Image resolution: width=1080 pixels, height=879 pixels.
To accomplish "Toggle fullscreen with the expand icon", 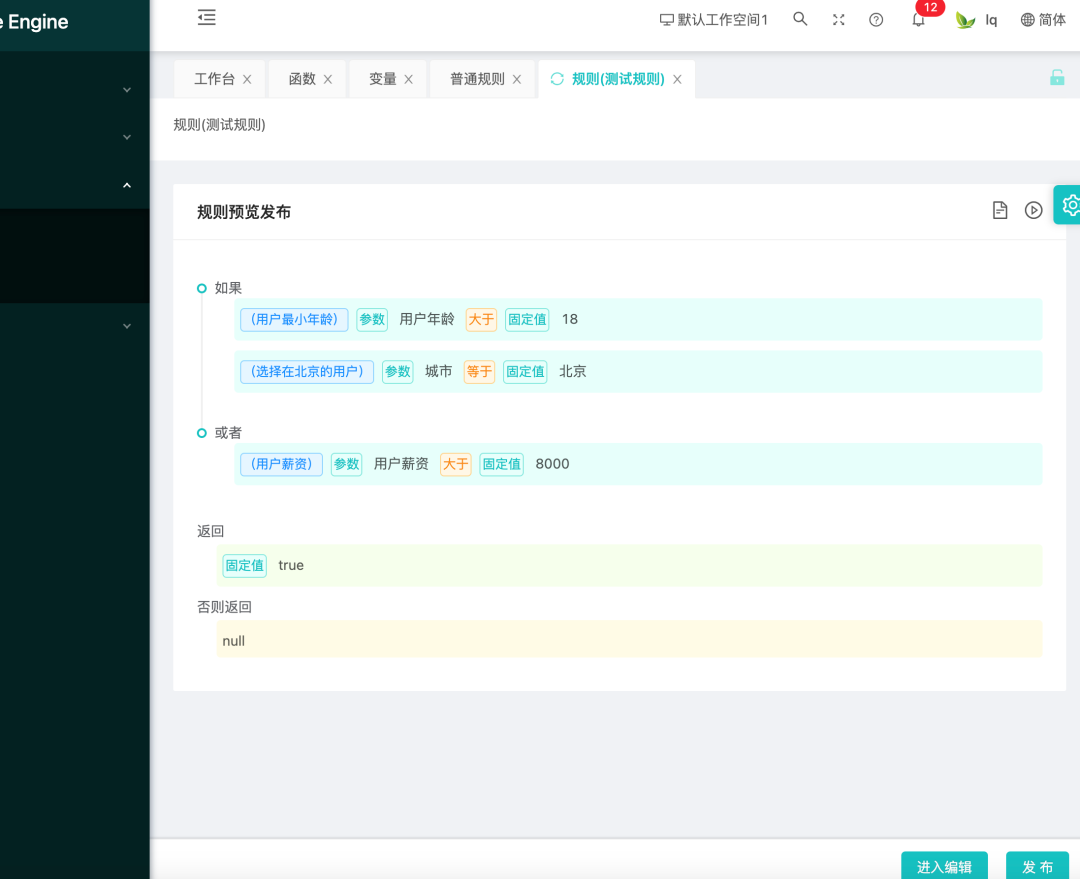I will coord(838,19).
